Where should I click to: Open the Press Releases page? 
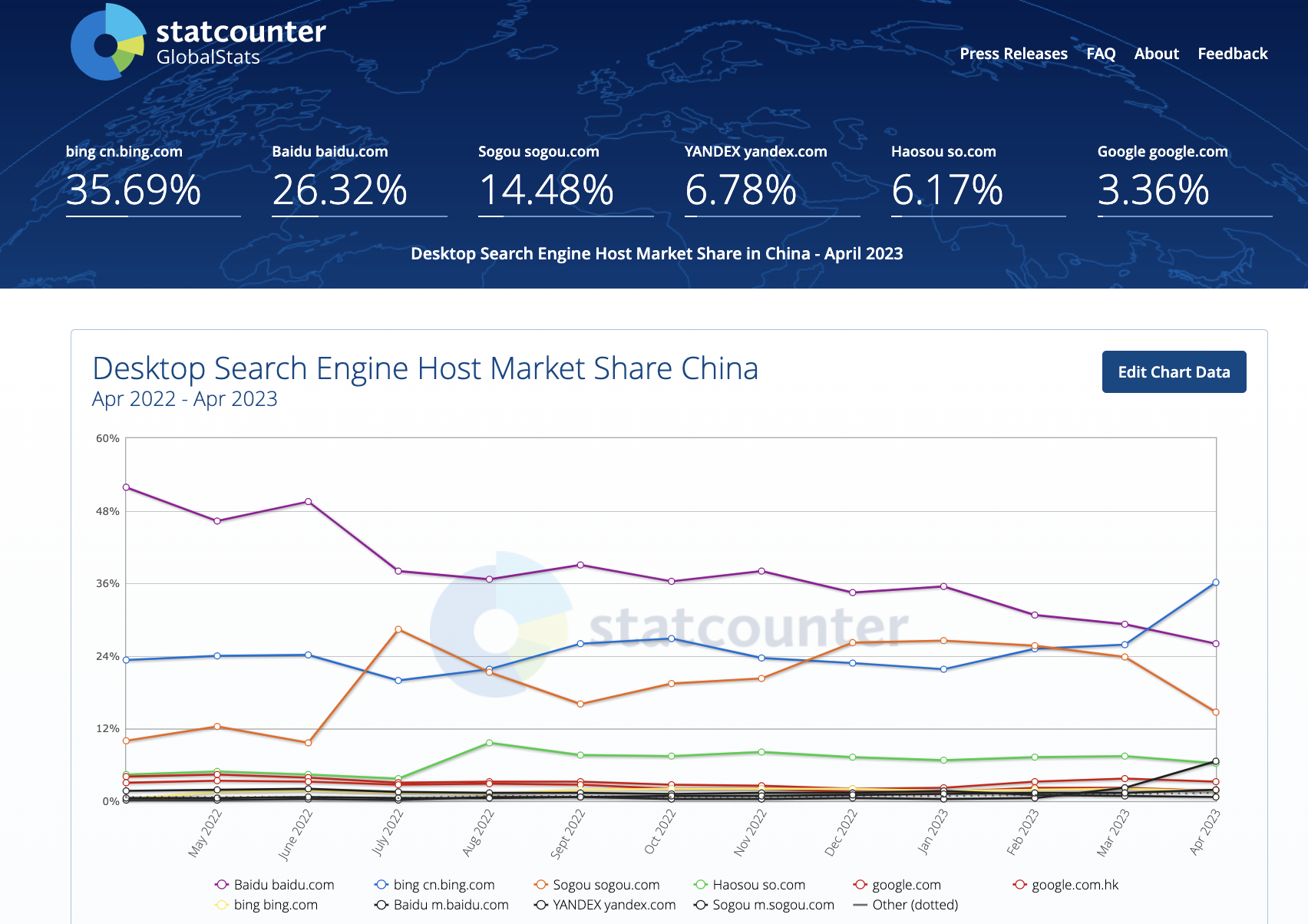click(1013, 54)
